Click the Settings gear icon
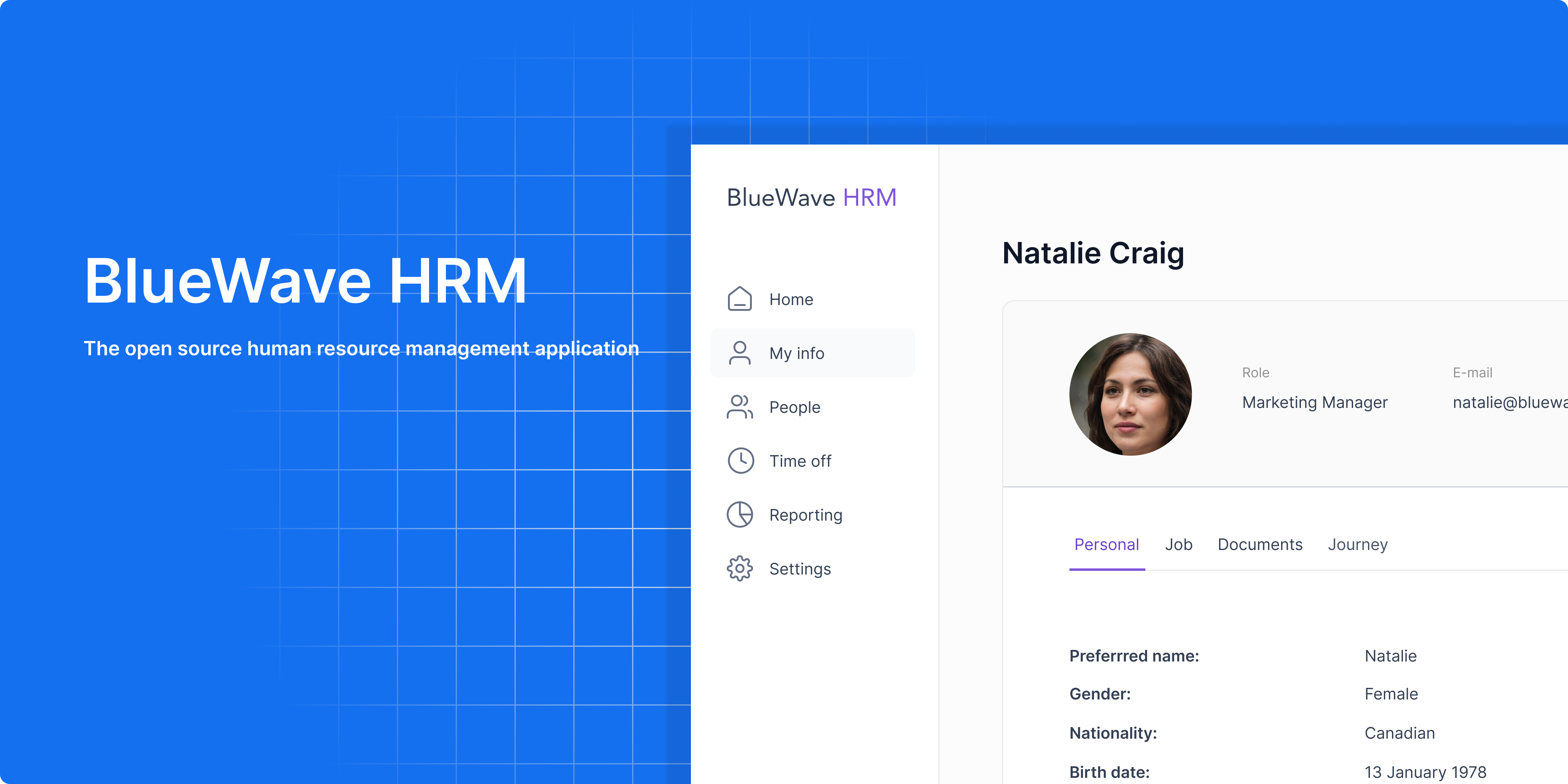This screenshot has width=1568, height=784. coord(740,568)
